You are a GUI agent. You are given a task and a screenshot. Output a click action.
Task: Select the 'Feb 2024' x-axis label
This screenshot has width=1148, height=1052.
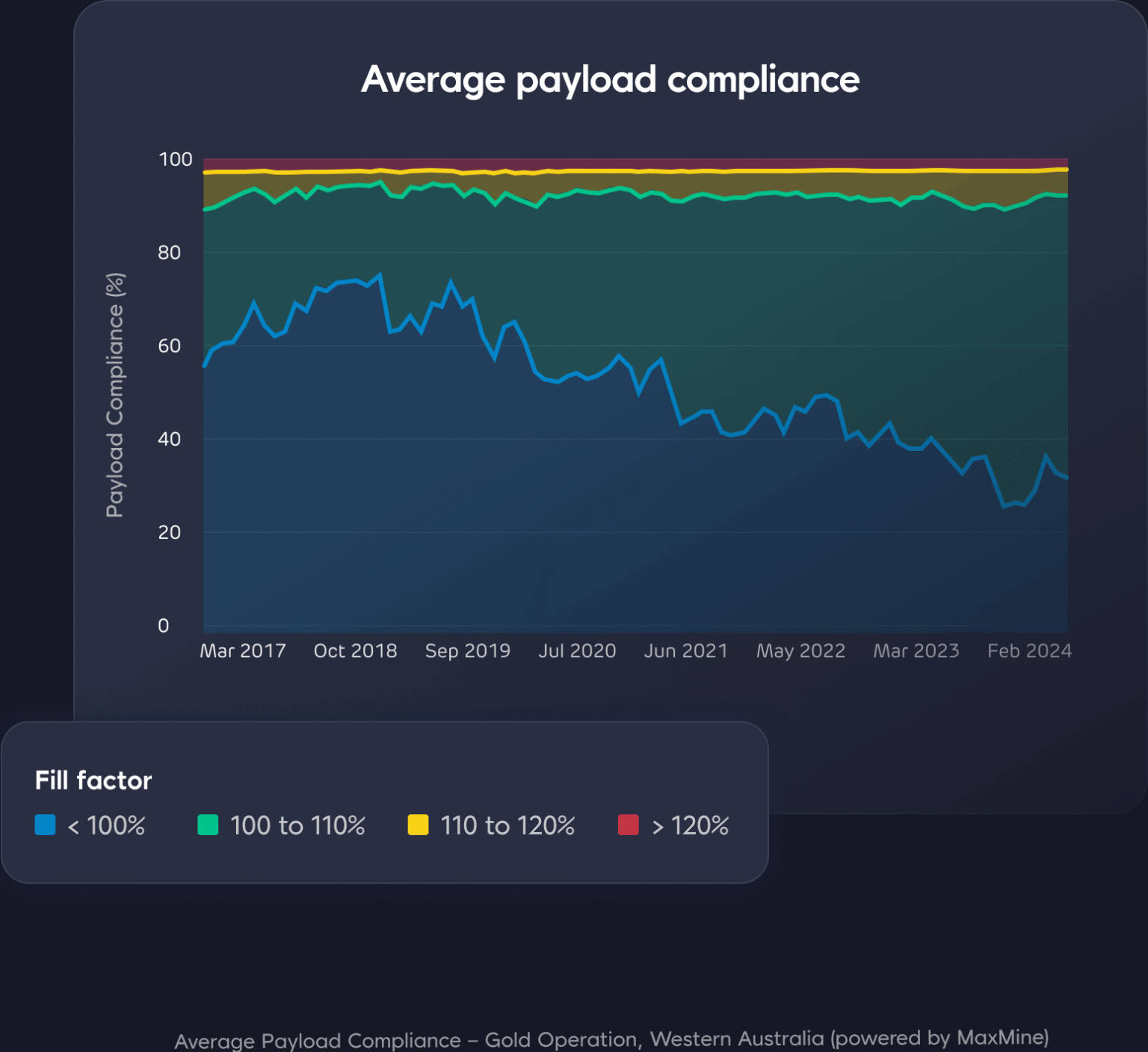[1029, 650]
